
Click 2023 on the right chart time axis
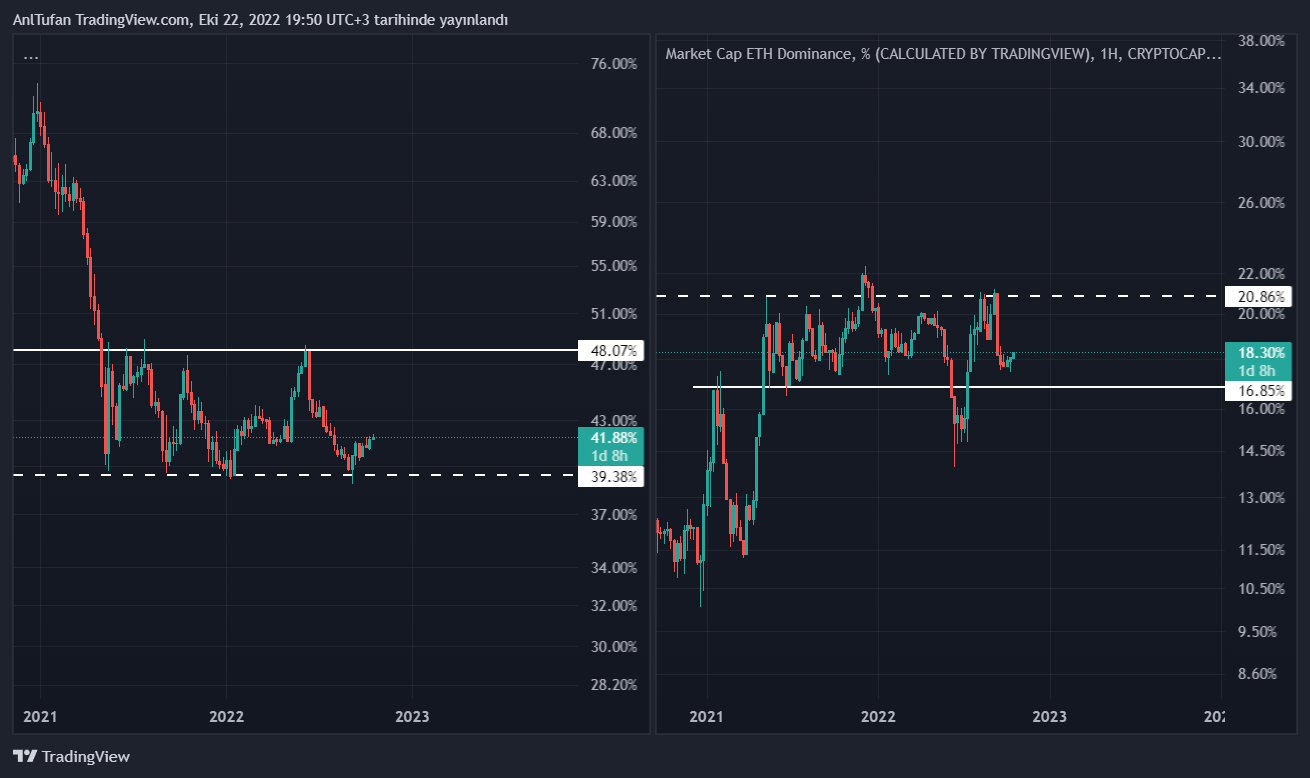coord(1049,717)
